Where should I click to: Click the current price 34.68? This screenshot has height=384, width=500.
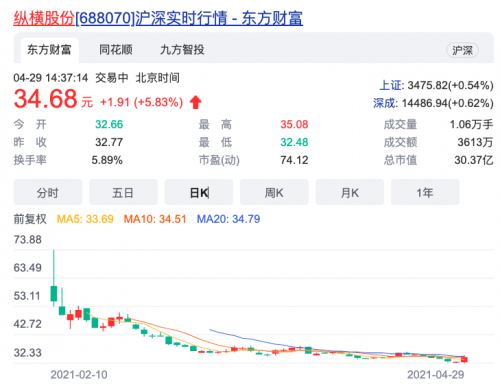coord(45,99)
